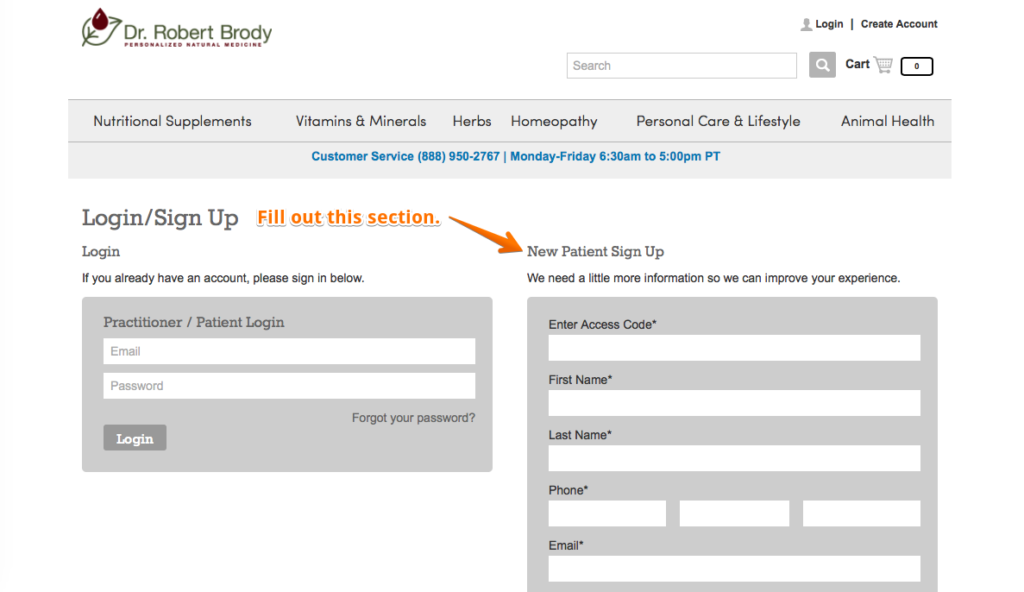Click the Password input field
Screen dimensions: 1024x592
(289, 386)
